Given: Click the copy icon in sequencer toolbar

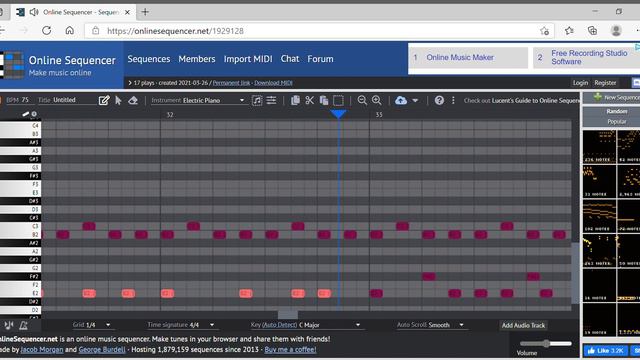Looking at the screenshot, I should (x=295, y=100).
